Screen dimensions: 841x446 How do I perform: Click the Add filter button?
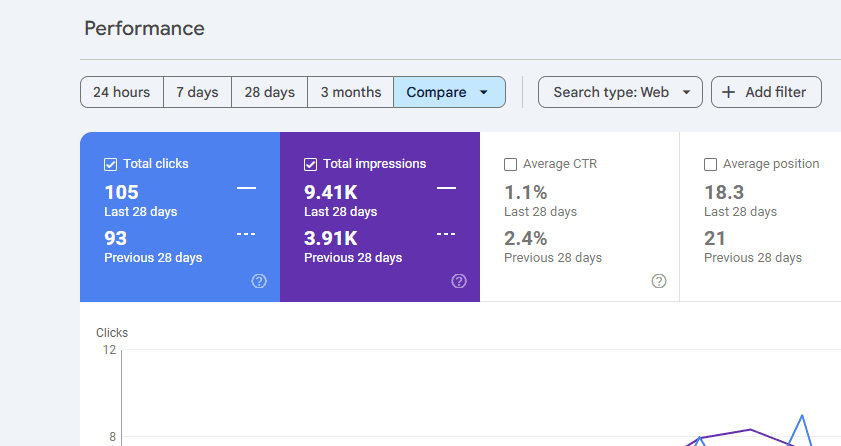coord(765,92)
